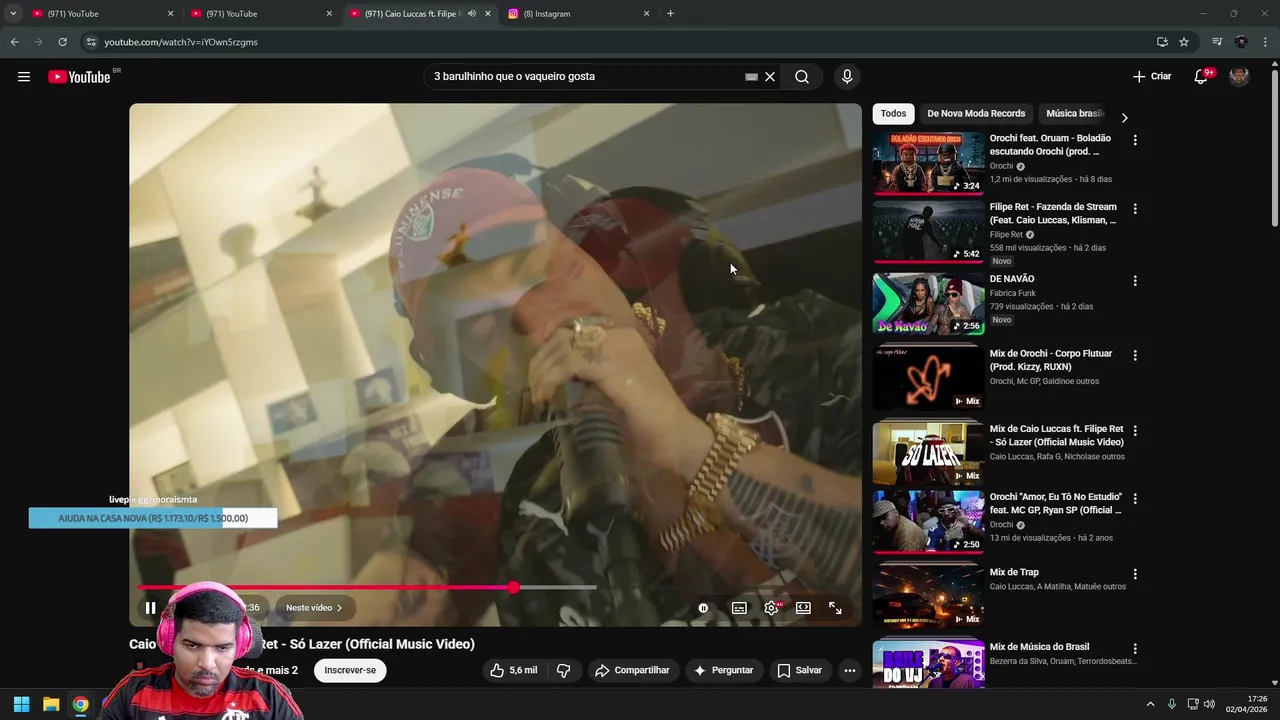Mute the Caio Luccas tab via speaker icon
Image resolution: width=1280 pixels, height=720 pixels.
pyautogui.click(x=471, y=14)
